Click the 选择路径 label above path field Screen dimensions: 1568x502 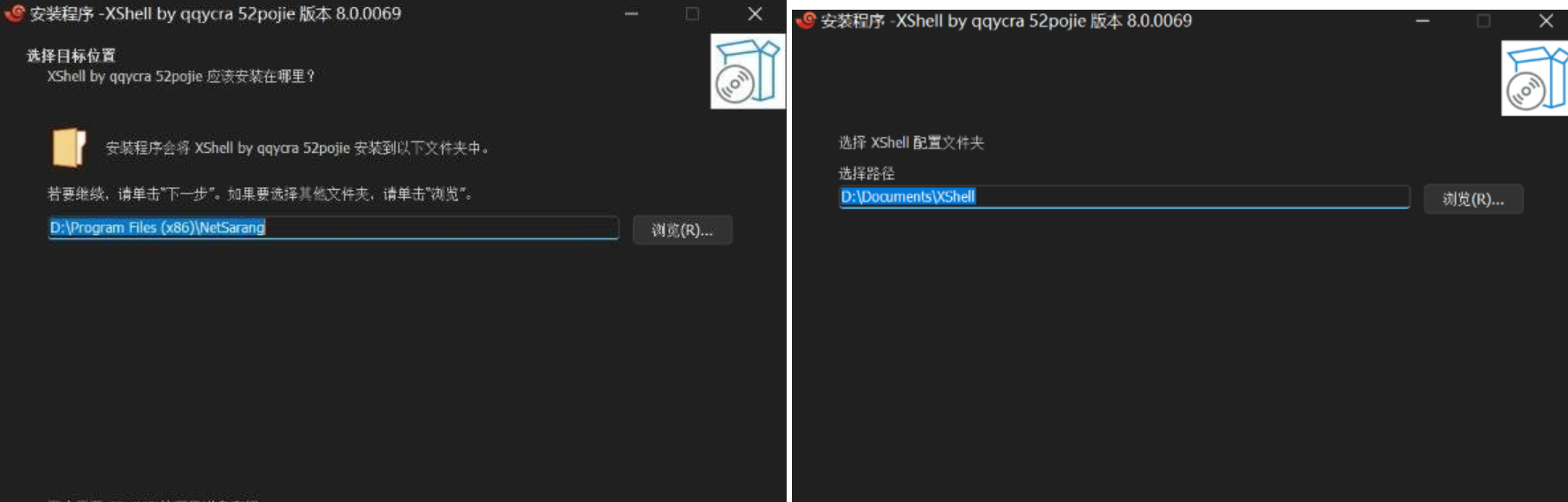(866, 173)
